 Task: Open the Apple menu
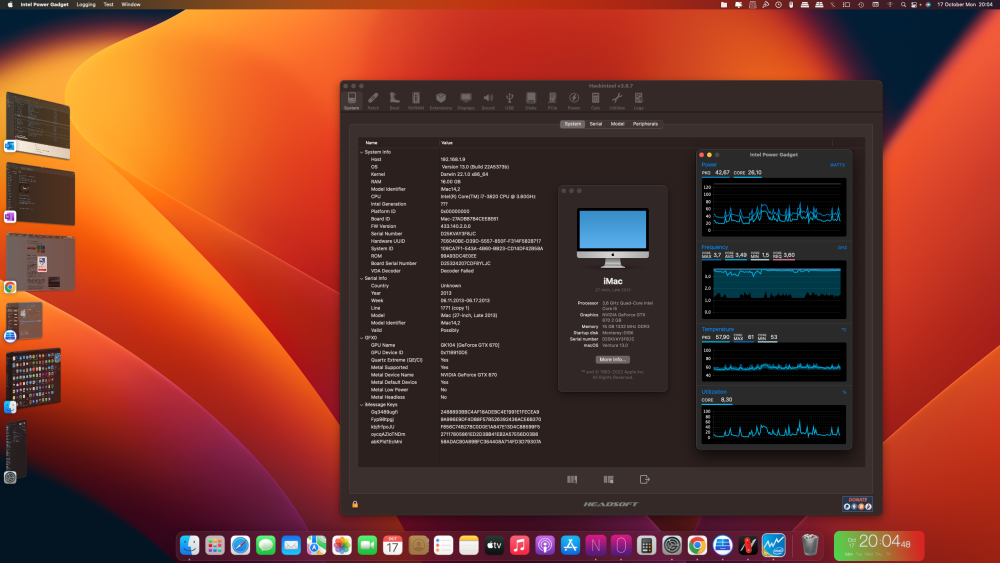10,4
